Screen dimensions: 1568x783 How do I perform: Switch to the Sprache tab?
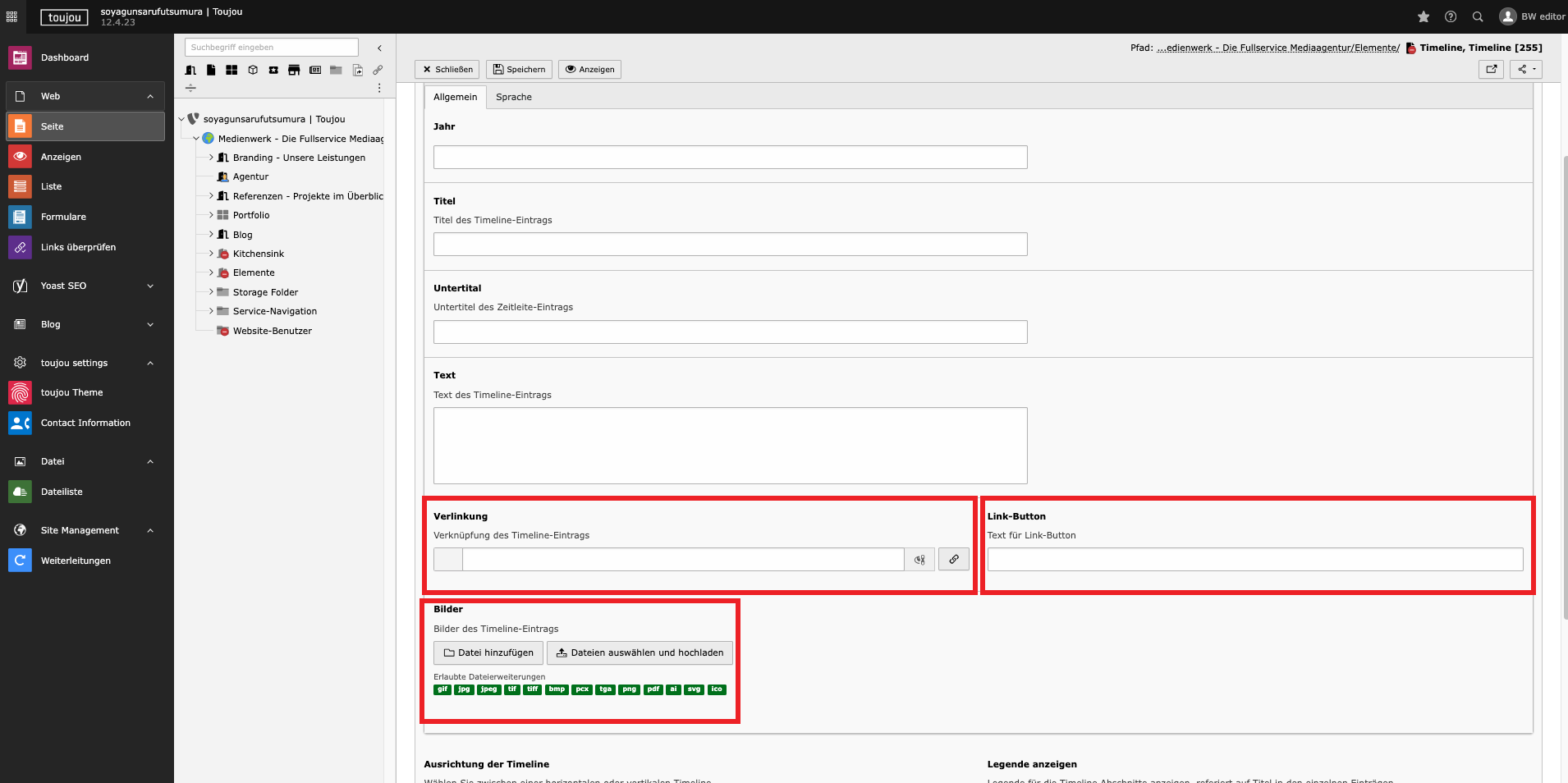point(513,97)
